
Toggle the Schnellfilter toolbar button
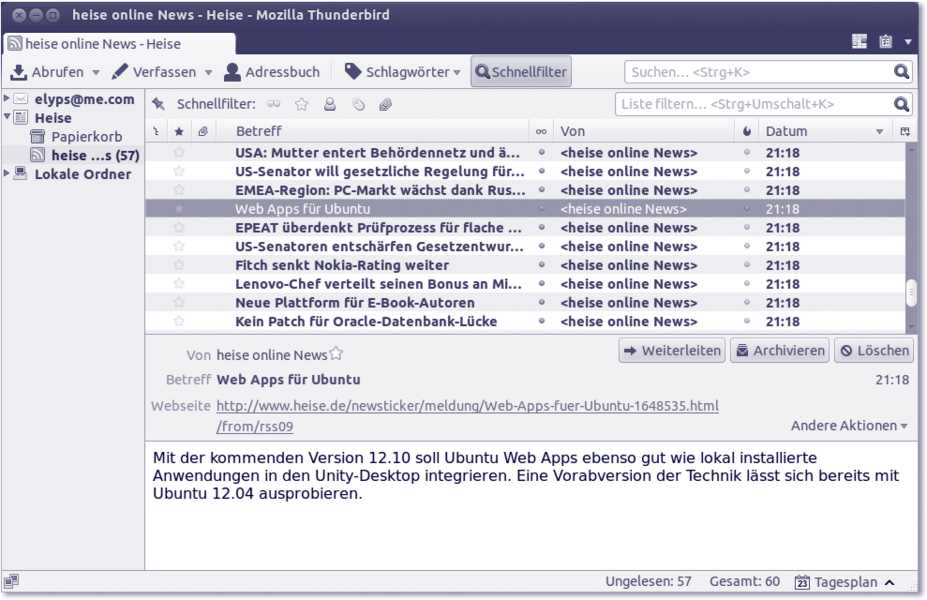521,72
